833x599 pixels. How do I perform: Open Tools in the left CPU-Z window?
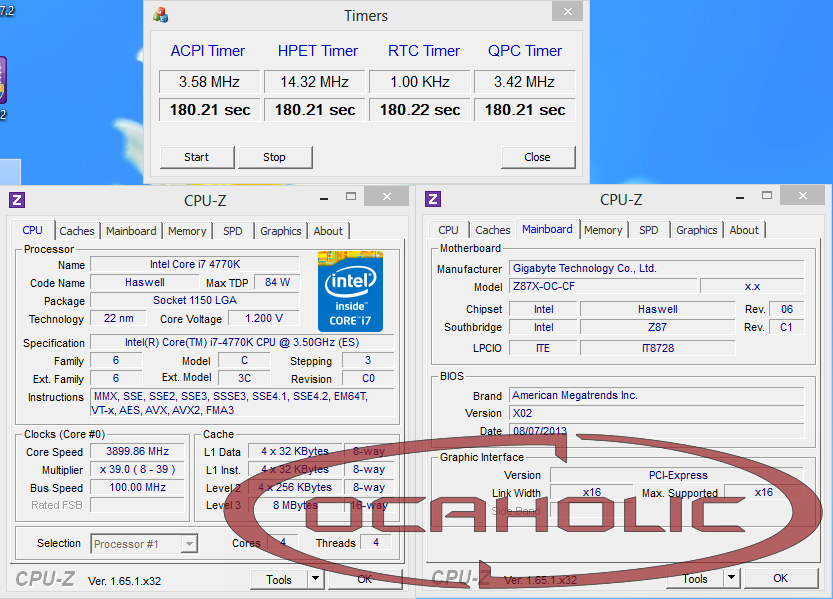(279, 579)
